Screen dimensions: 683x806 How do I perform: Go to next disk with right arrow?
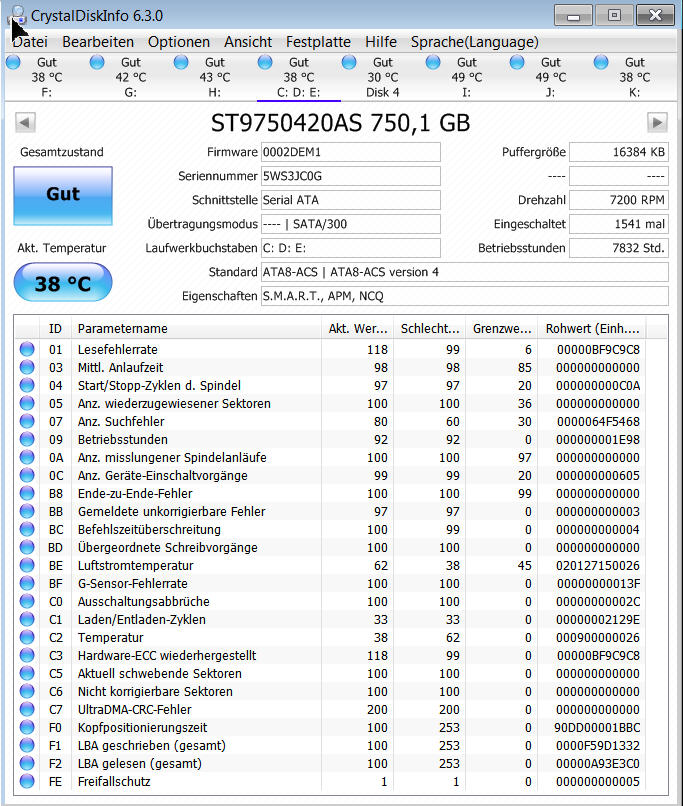point(657,122)
